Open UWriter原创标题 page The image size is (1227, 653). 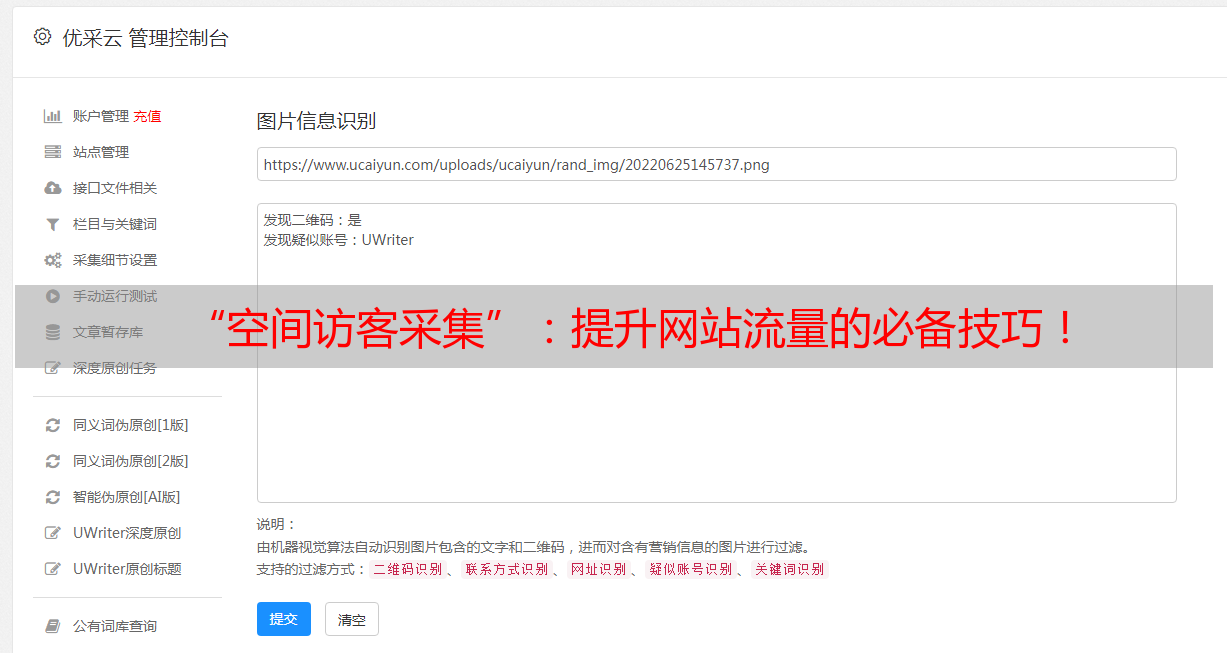[x=127, y=569]
